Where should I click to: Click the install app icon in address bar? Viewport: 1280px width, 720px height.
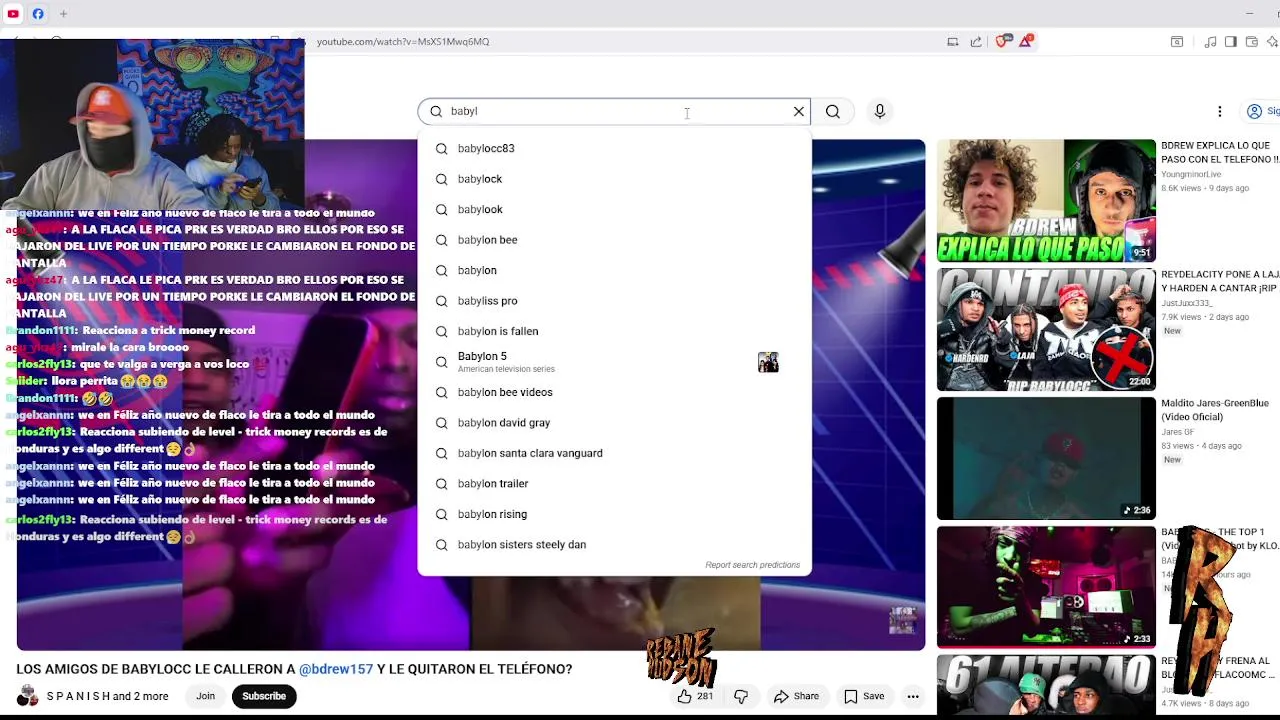click(x=953, y=42)
